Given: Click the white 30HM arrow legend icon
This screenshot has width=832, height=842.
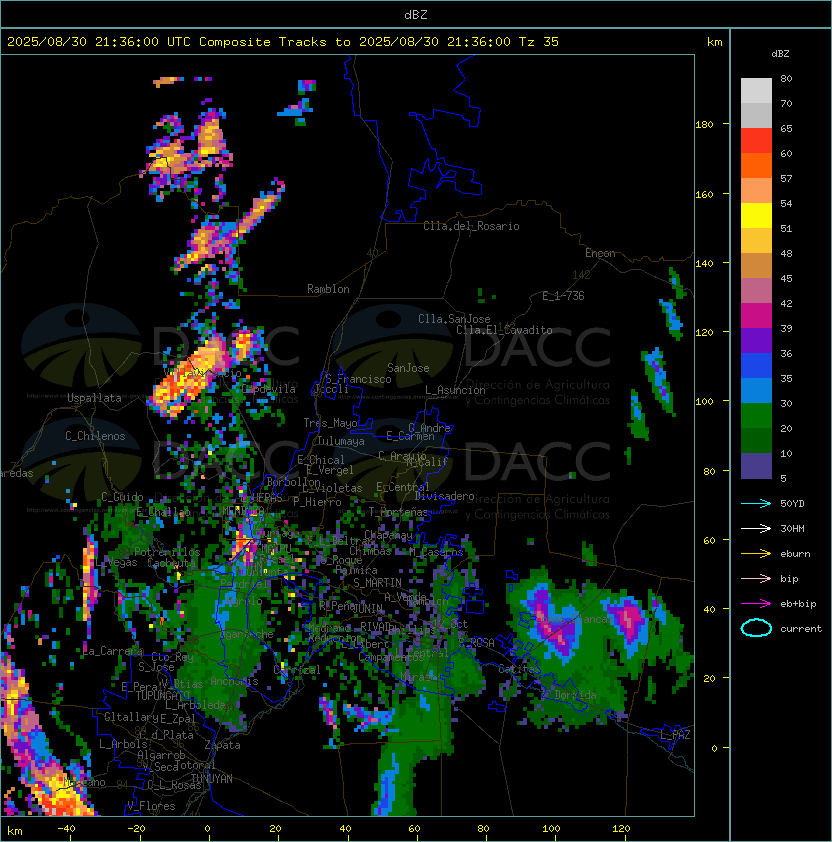Looking at the screenshot, I should (756, 528).
